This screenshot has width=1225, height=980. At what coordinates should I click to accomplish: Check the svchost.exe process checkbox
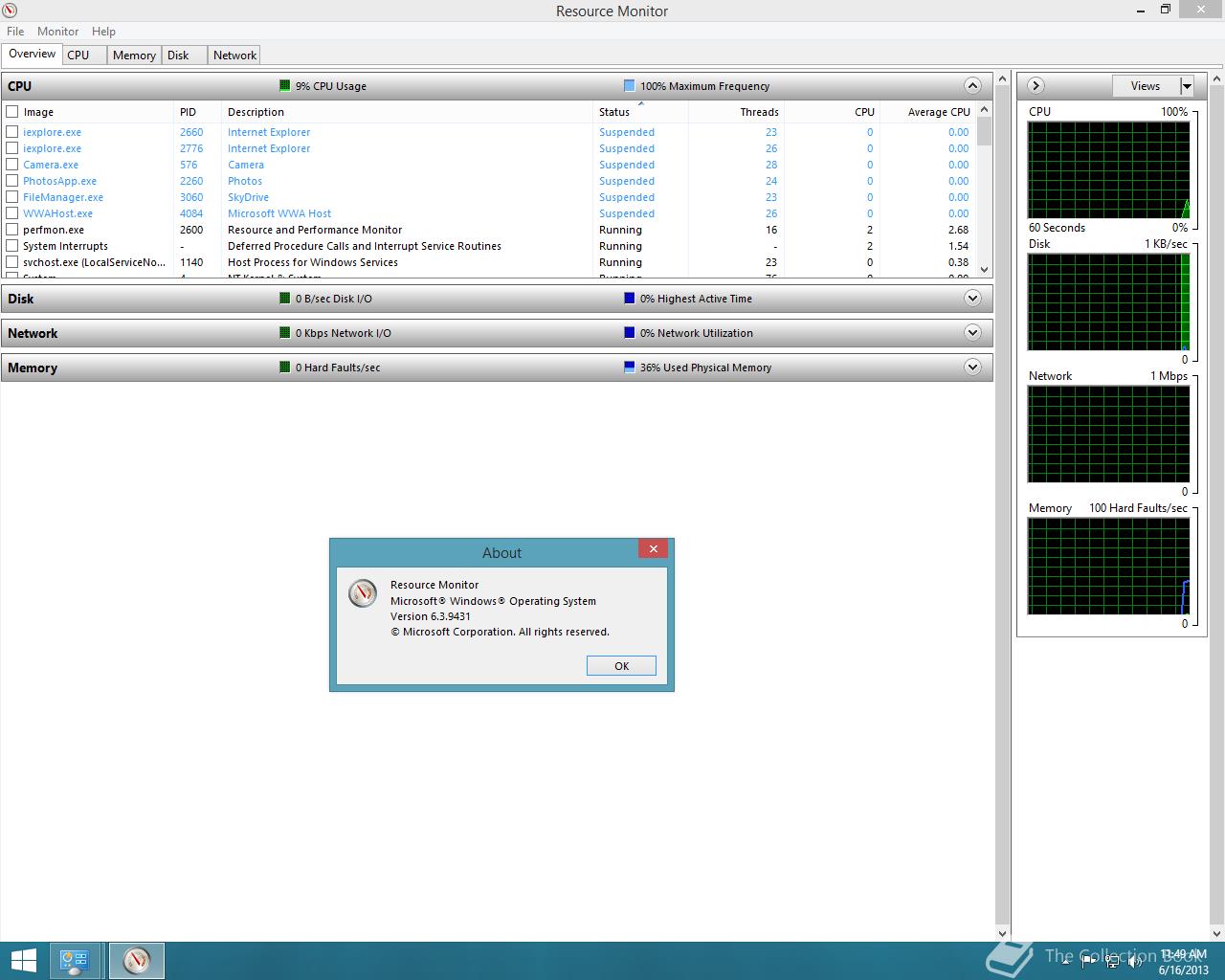pyautogui.click(x=12, y=262)
